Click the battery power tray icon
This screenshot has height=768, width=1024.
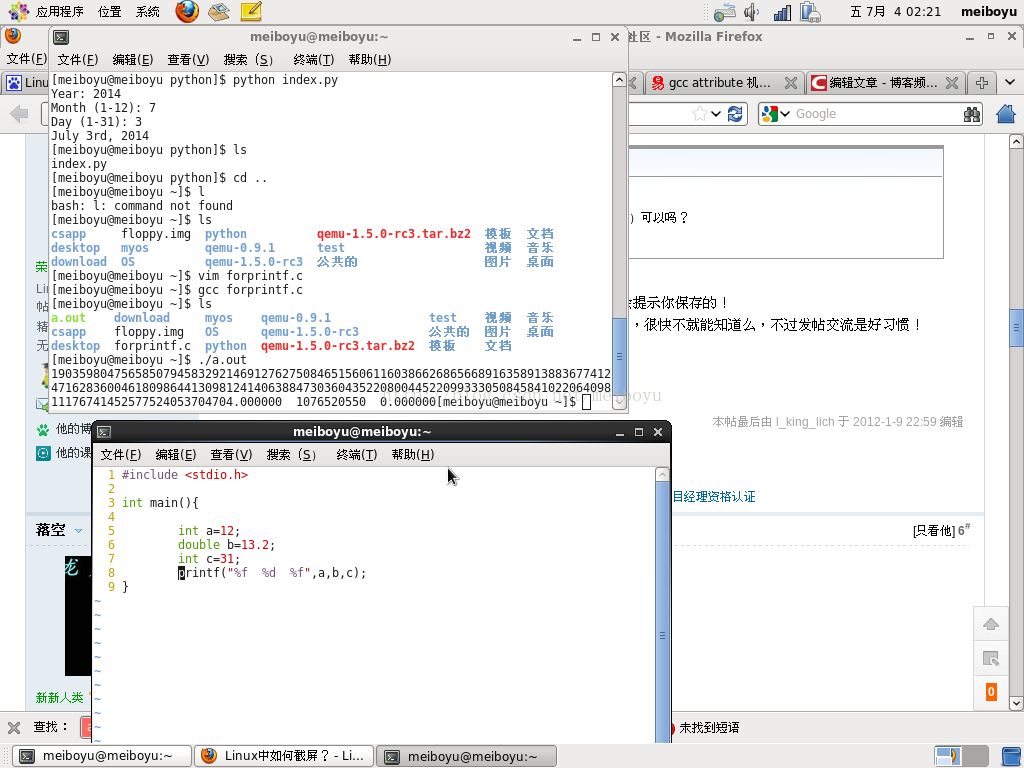pyautogui.click(x=810, y=12)
